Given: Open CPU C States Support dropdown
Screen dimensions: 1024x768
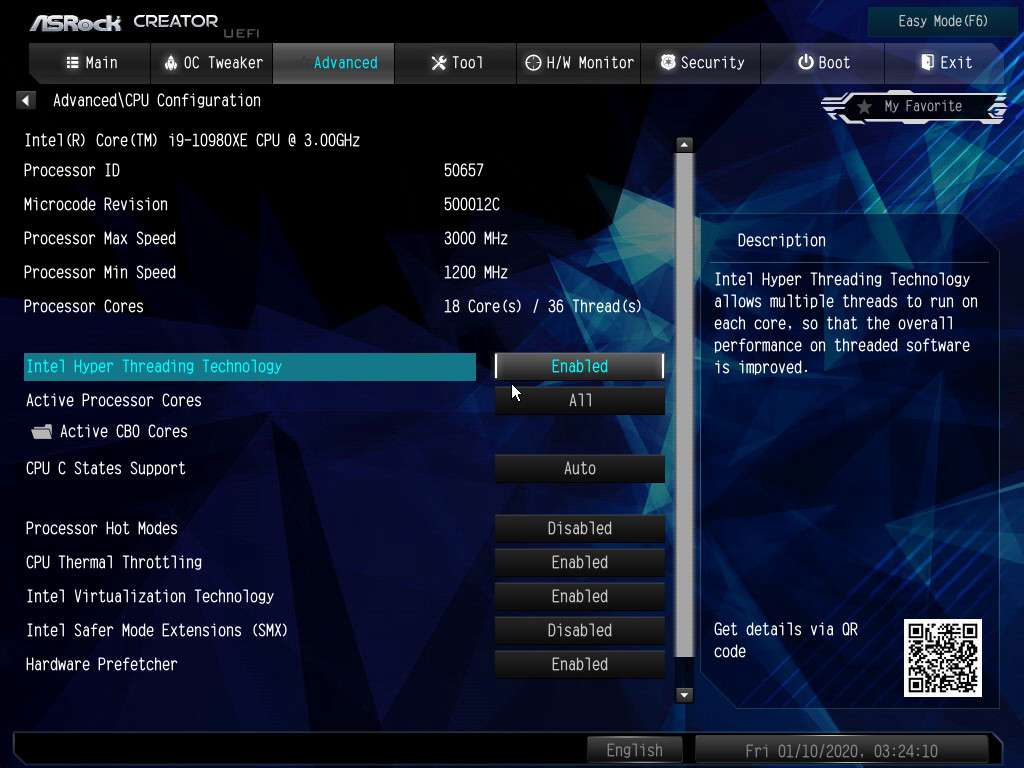Looking at the screenshot, I should [x=579, y=468].
